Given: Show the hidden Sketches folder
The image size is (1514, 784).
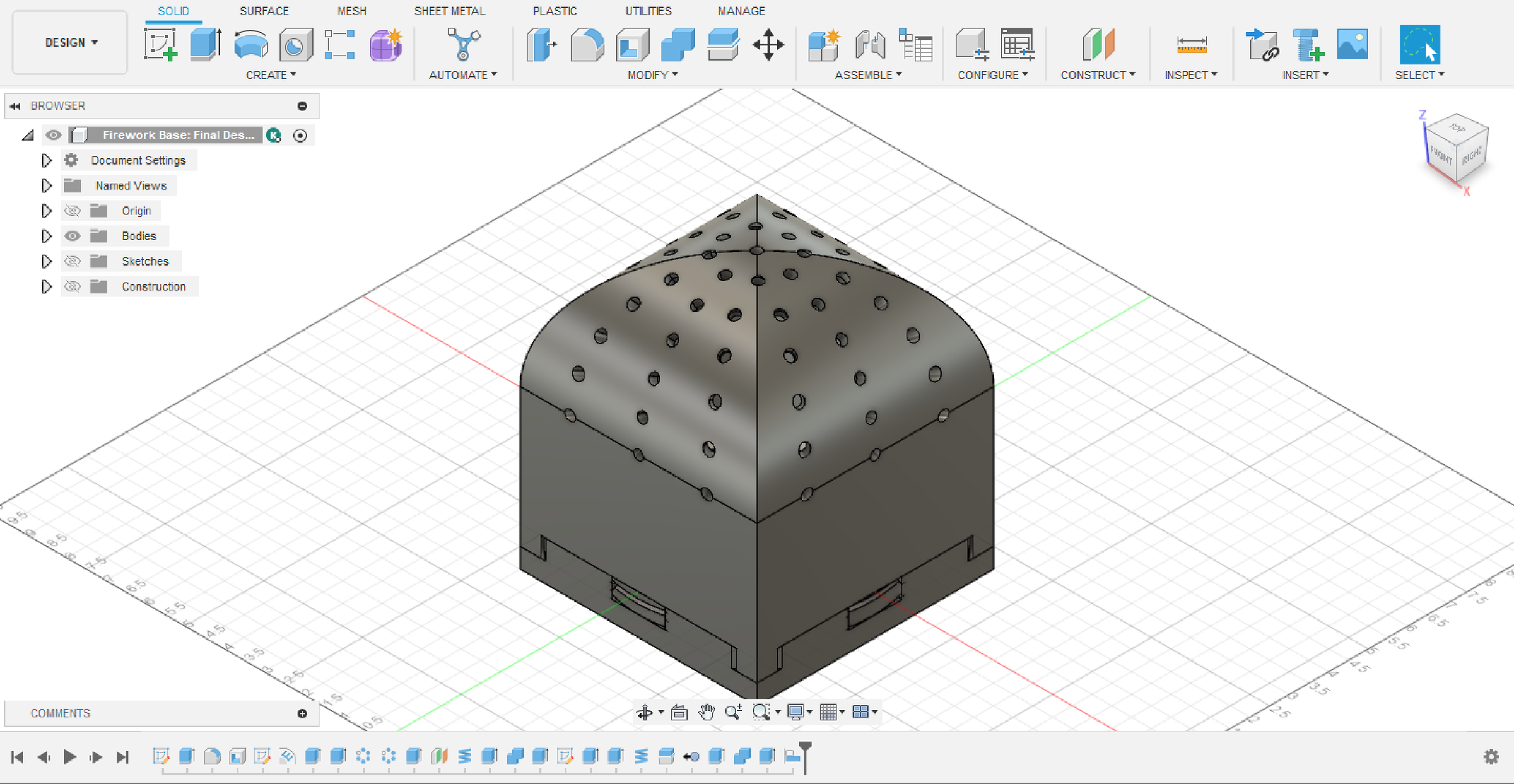Looking at the screenshot, I should click(73, 261).
